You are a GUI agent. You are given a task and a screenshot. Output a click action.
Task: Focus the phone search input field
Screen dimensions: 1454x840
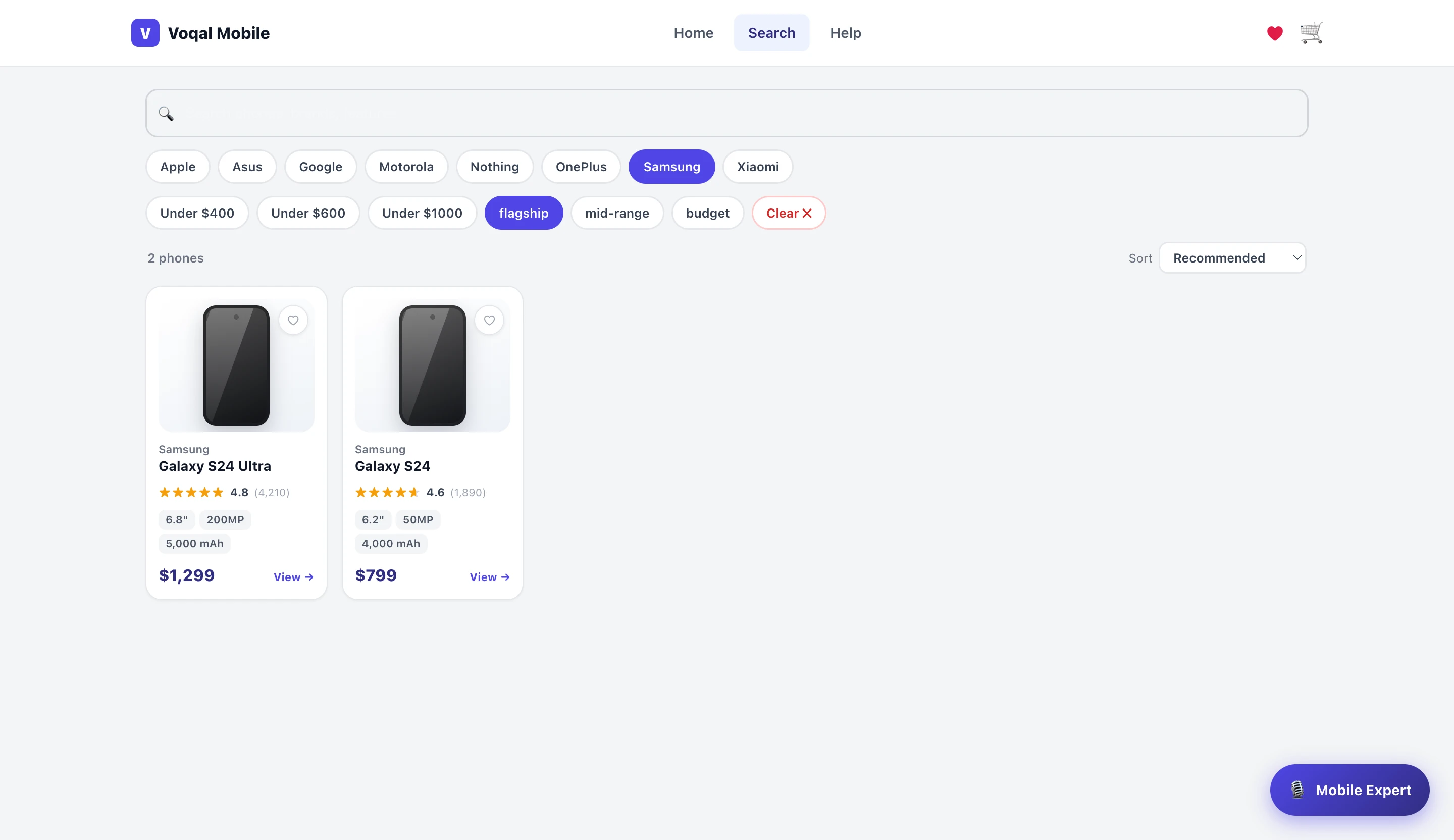tap(726, 113)
